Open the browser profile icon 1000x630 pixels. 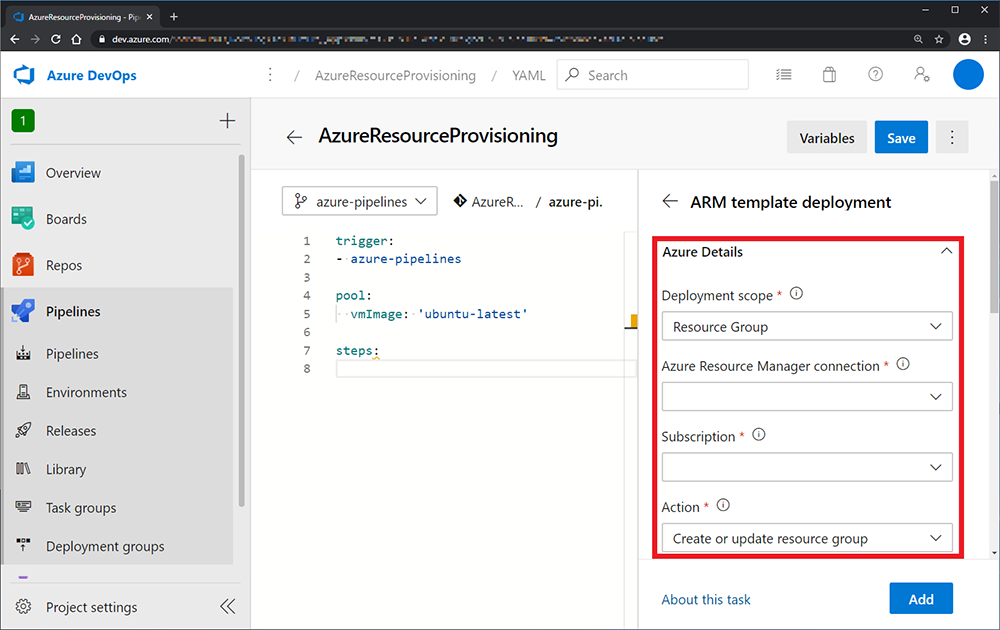(x=965, y=39)
